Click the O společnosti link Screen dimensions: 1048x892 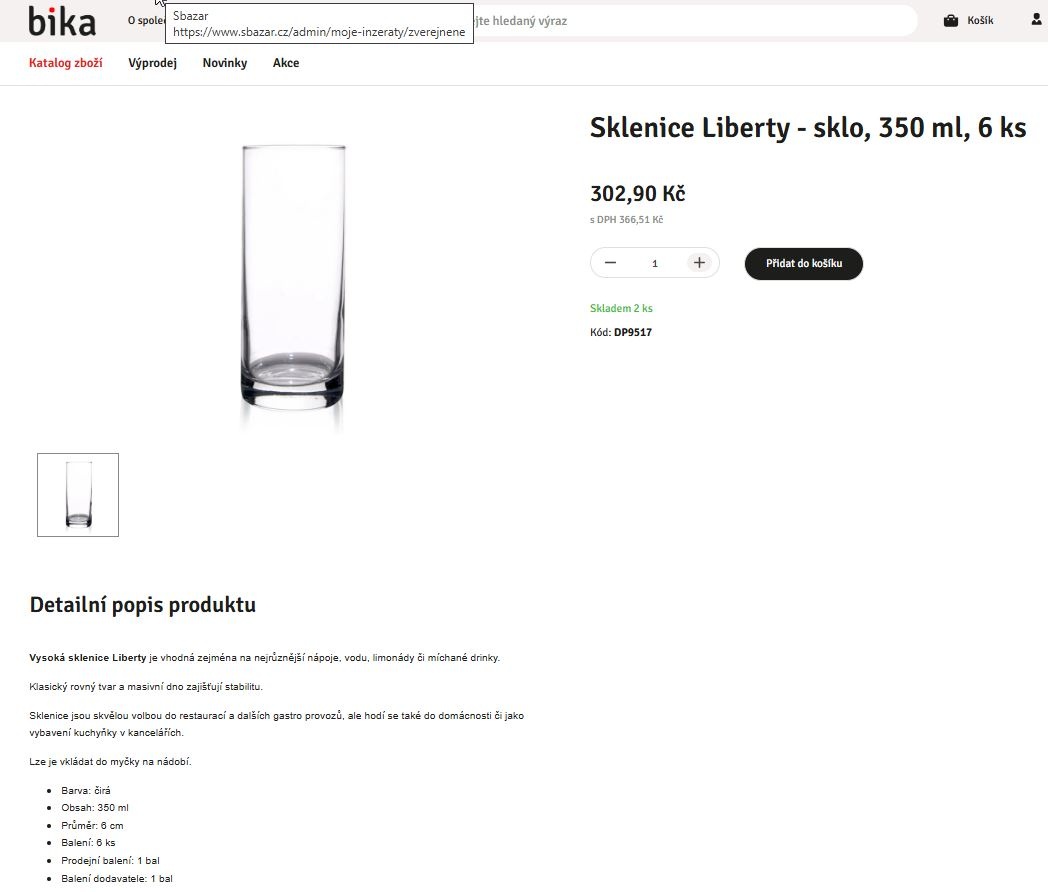pos(146,21)
